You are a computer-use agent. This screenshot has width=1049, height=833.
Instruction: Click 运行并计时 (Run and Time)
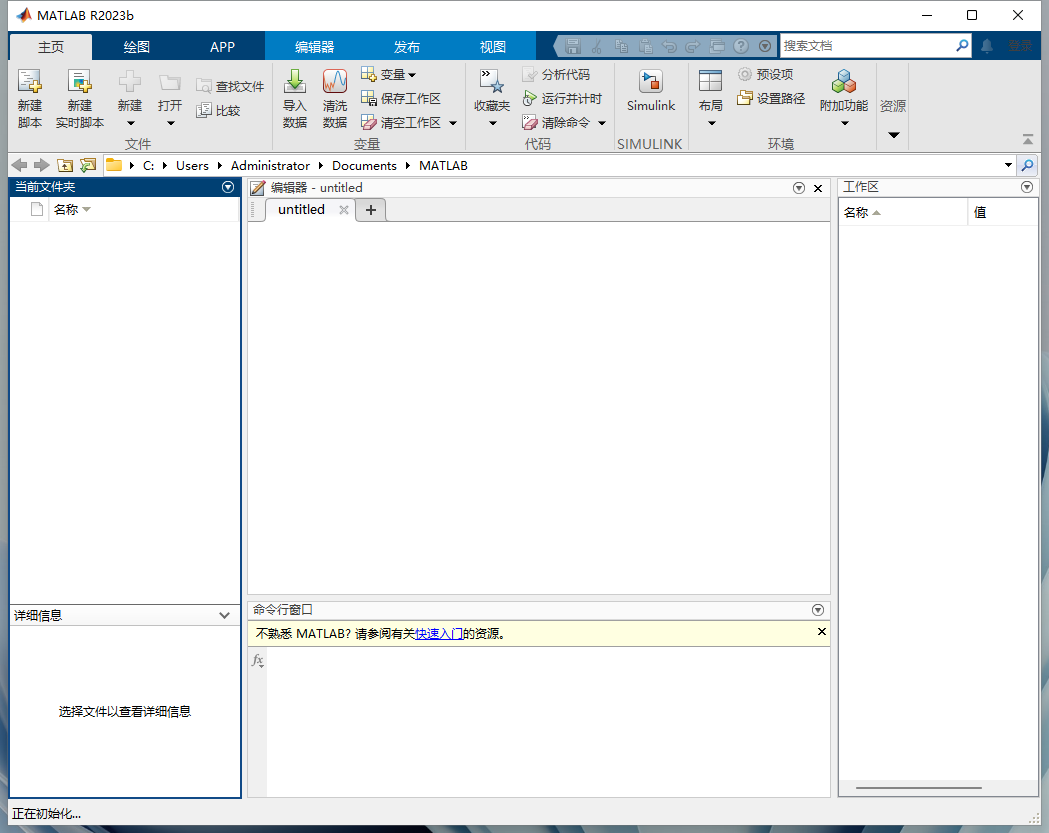(563, 98)
